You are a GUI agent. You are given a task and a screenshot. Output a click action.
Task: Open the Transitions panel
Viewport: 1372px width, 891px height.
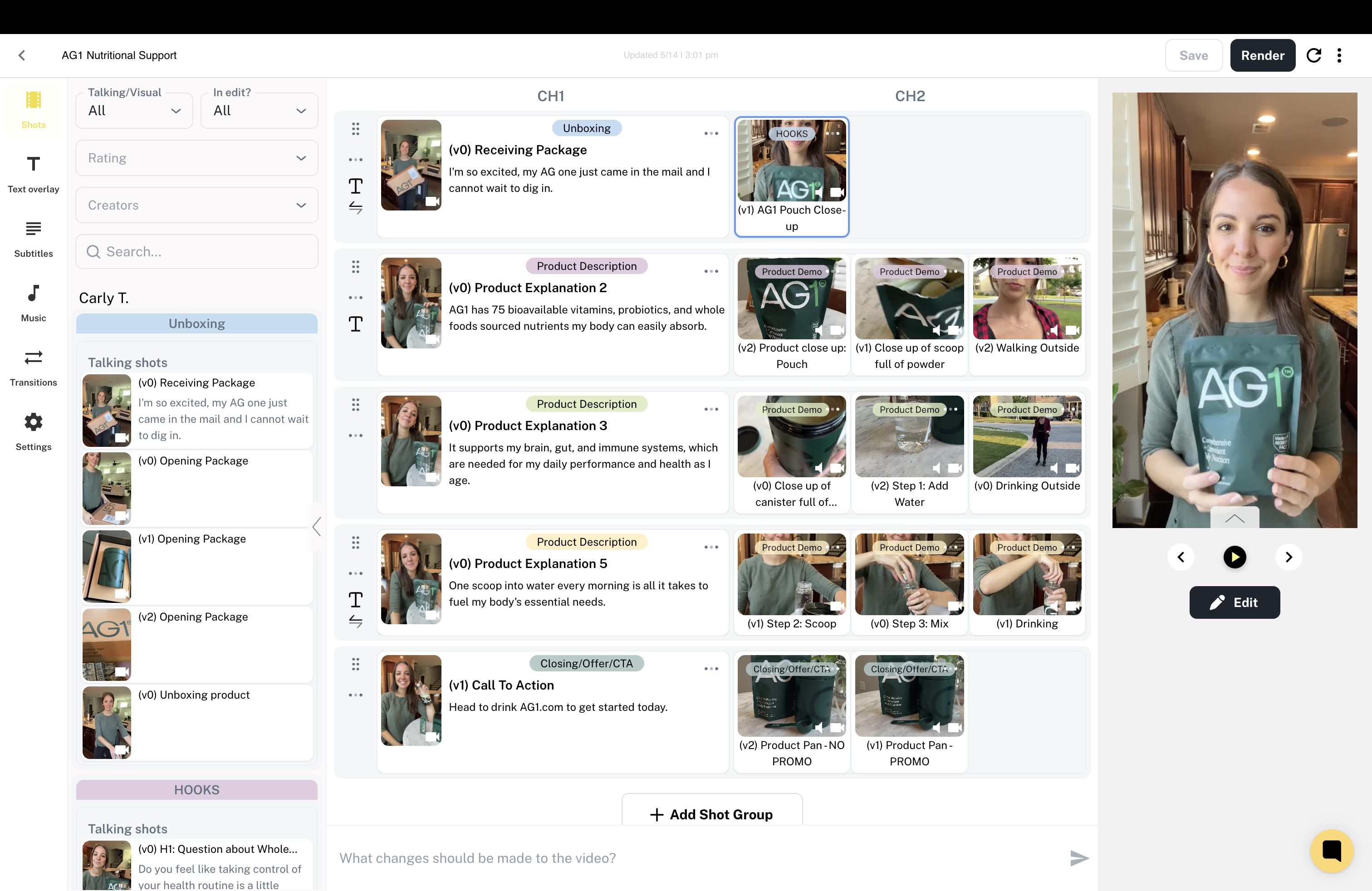pyautogui.click(x=34, y=367)
